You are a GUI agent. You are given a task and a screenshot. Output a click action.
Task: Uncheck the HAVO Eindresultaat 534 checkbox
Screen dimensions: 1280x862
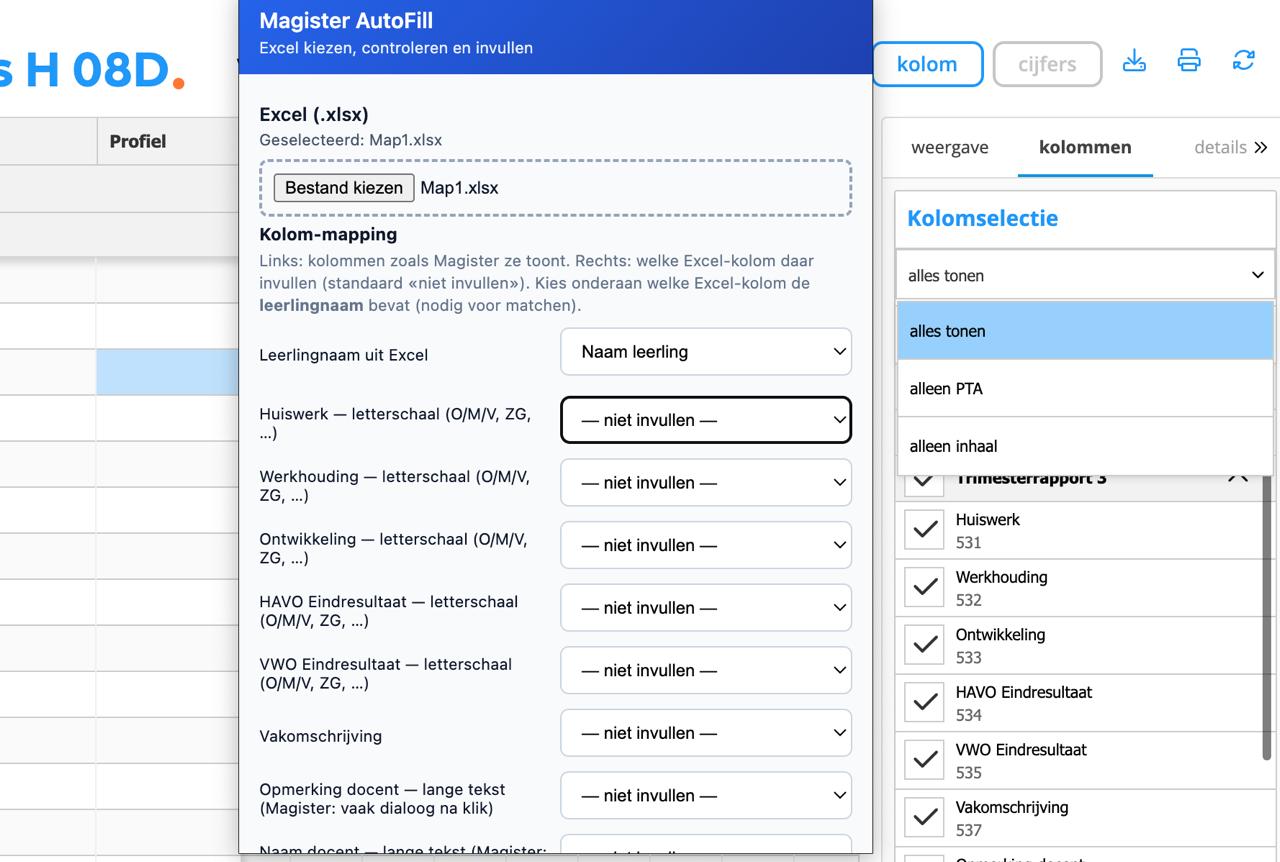point(924,702)
